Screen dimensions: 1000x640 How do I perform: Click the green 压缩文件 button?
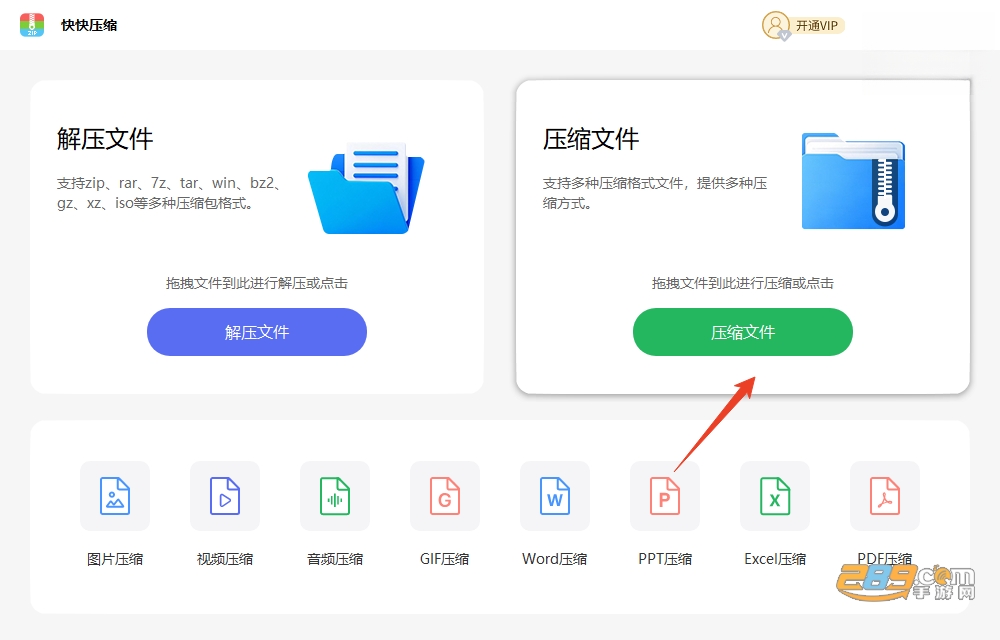point(742,332)
